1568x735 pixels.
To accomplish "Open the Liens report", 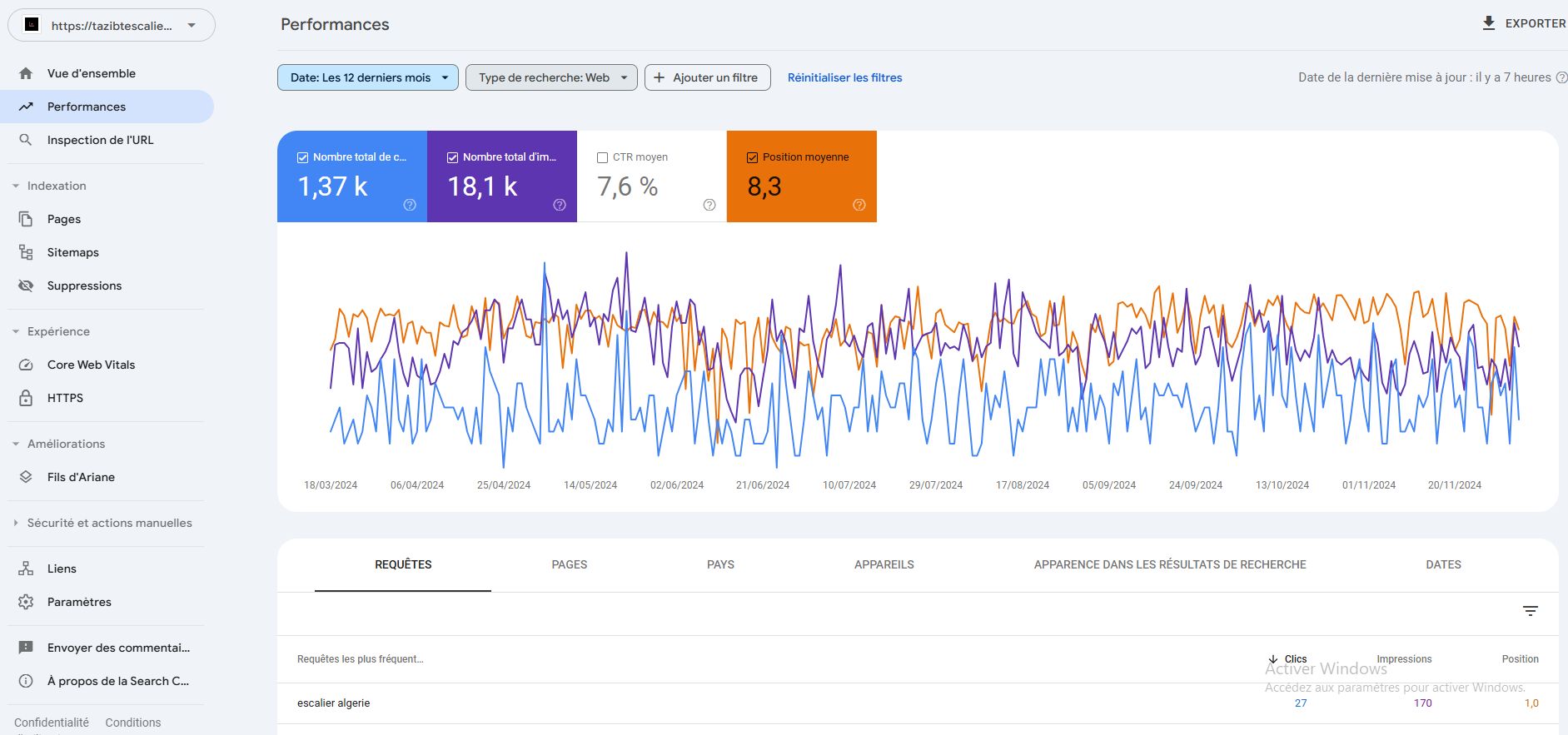I will coord(62,569).
